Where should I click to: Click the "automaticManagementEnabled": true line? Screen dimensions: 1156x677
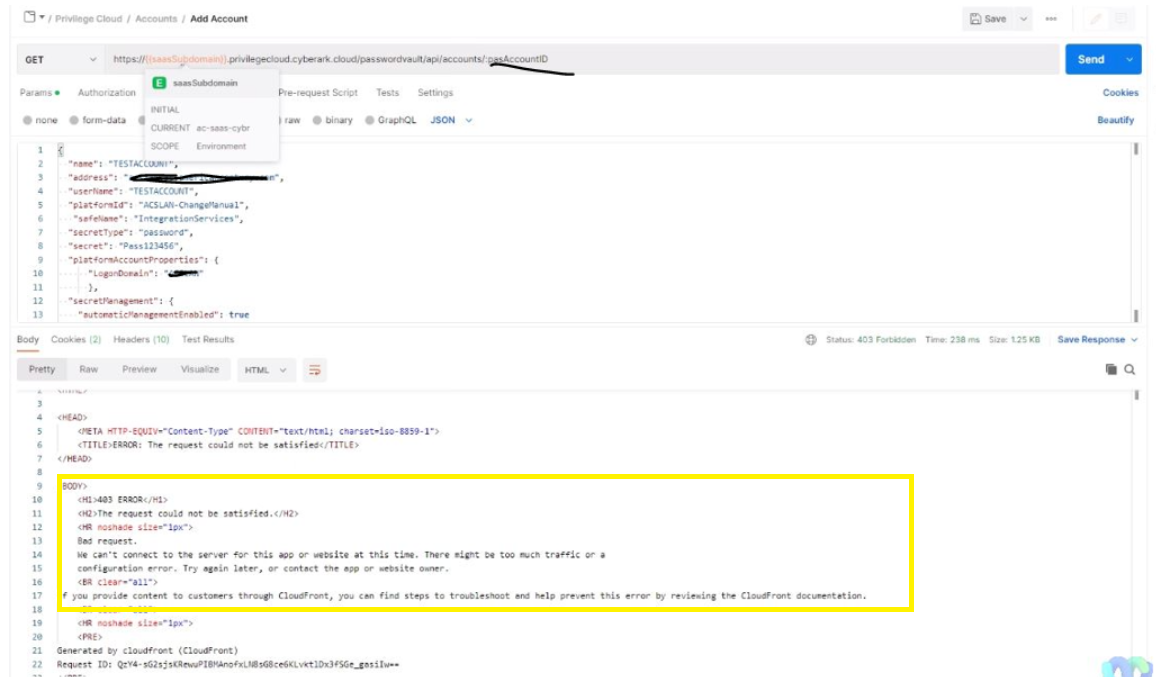164,315
